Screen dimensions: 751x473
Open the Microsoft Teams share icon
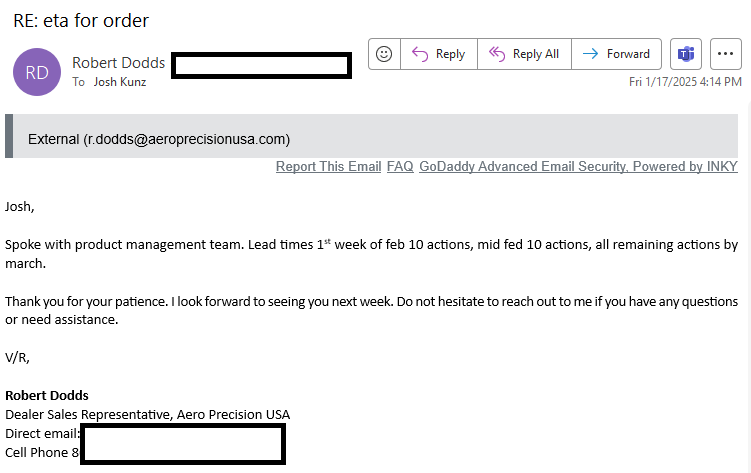point(686,54)
